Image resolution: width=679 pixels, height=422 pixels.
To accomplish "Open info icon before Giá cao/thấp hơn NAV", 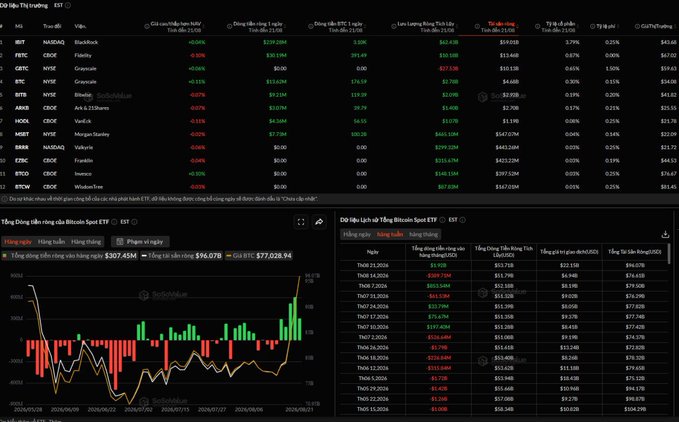I will pyautogui.click(x=147, y=26).
